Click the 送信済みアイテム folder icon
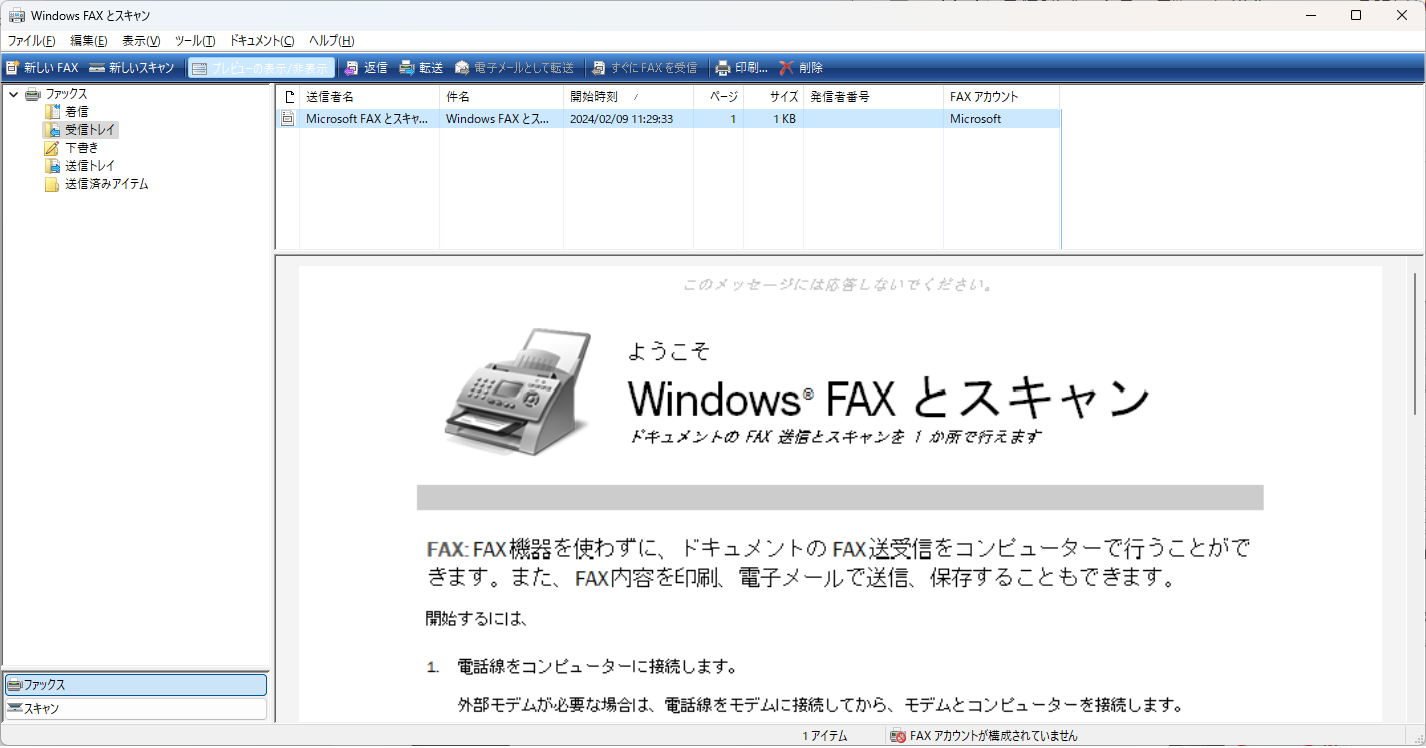The height and width of the screenshot is (748, 1426). (52, 184)
